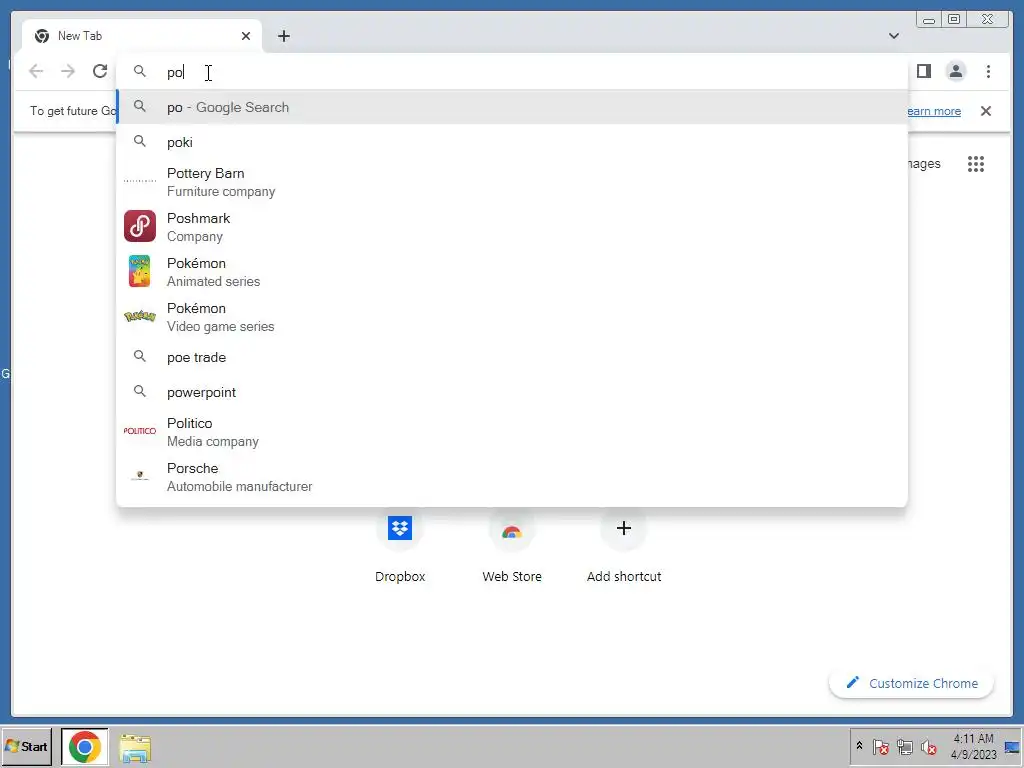Viewport: 1024px width, 768px height.
Task: Expand the tab search chevron
Action: pyautogui.click(x=893, y=36)
